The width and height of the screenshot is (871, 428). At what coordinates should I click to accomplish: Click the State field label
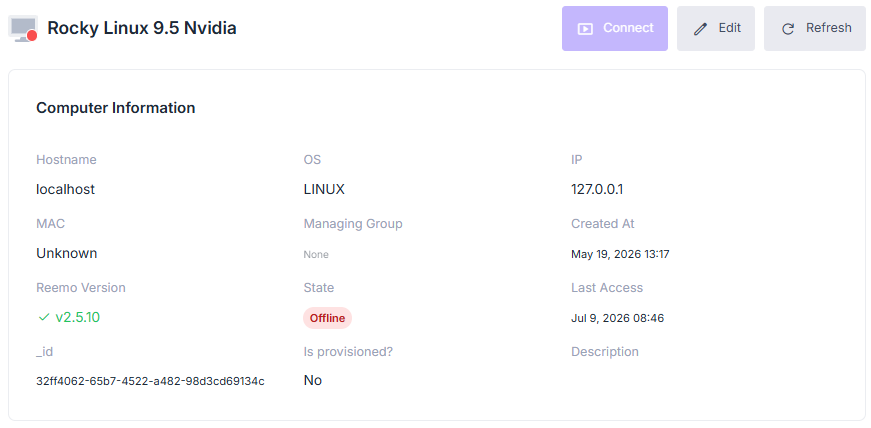point(319,288)
